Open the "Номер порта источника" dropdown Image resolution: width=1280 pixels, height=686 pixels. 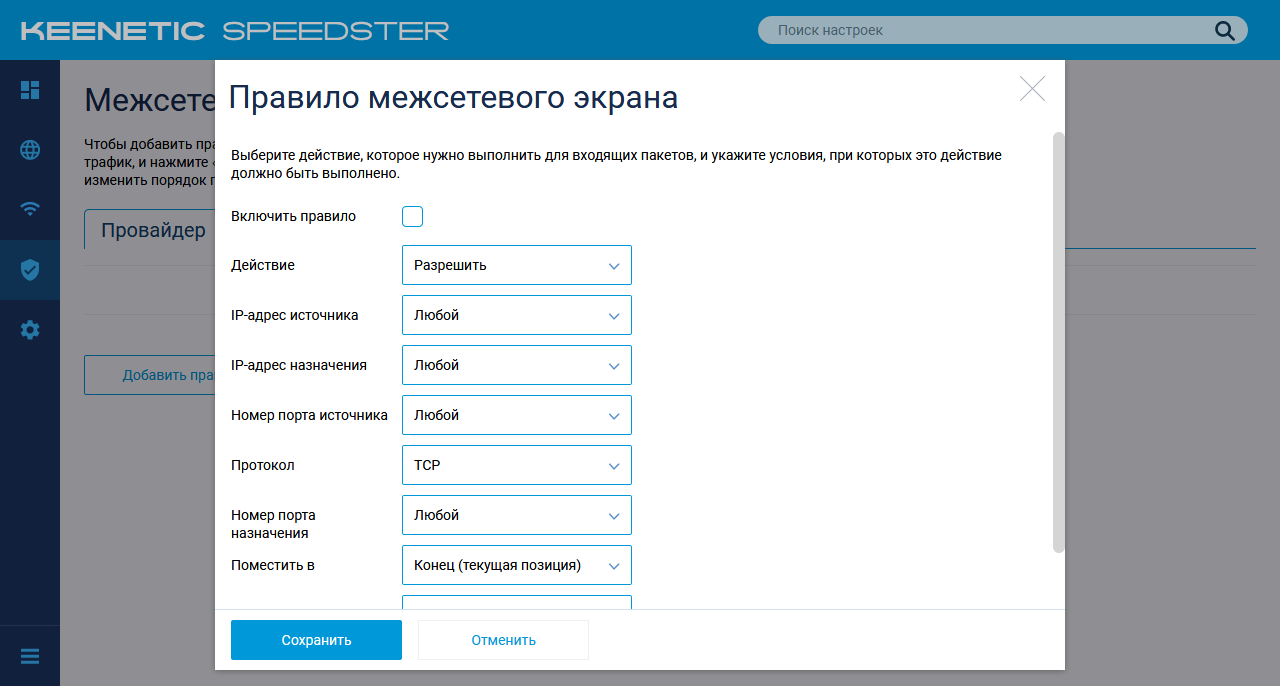click(517, 415)
